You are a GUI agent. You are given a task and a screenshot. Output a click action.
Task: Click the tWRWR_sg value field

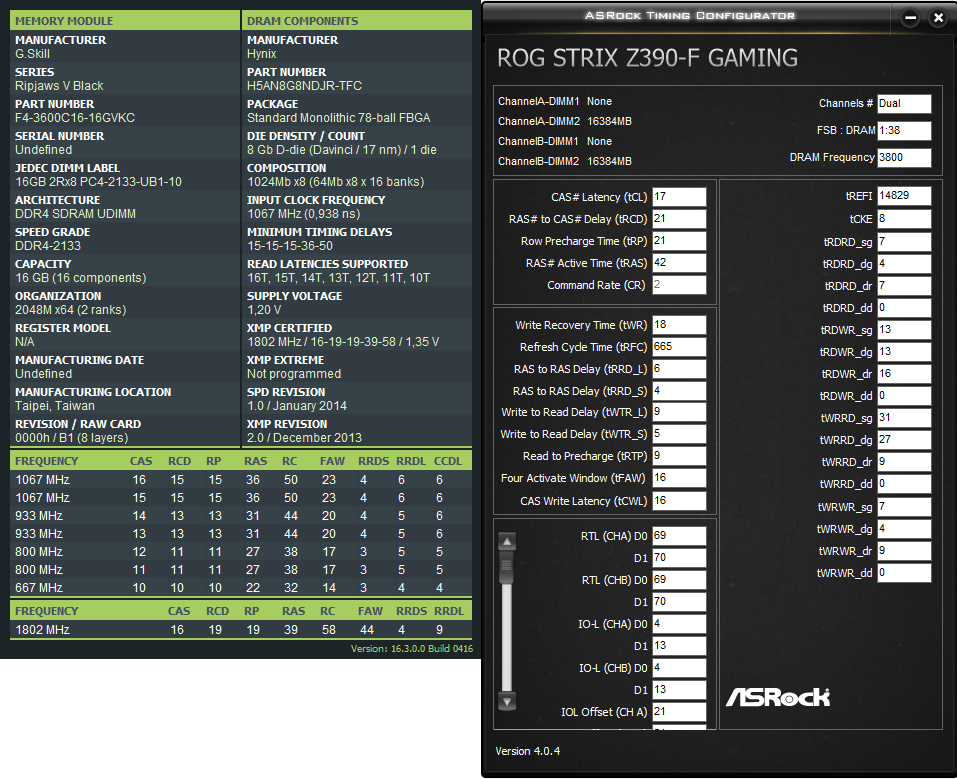coord(904,507)
